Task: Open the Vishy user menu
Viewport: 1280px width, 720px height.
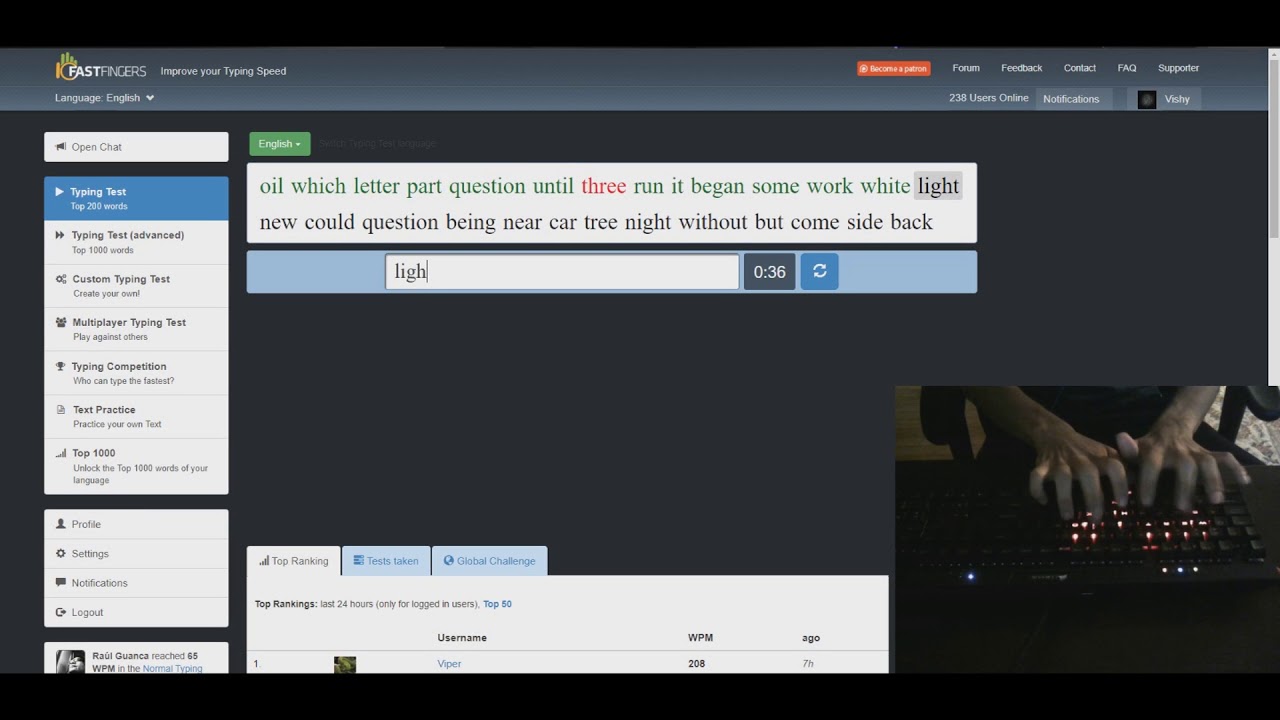Action: (1164, 99)
